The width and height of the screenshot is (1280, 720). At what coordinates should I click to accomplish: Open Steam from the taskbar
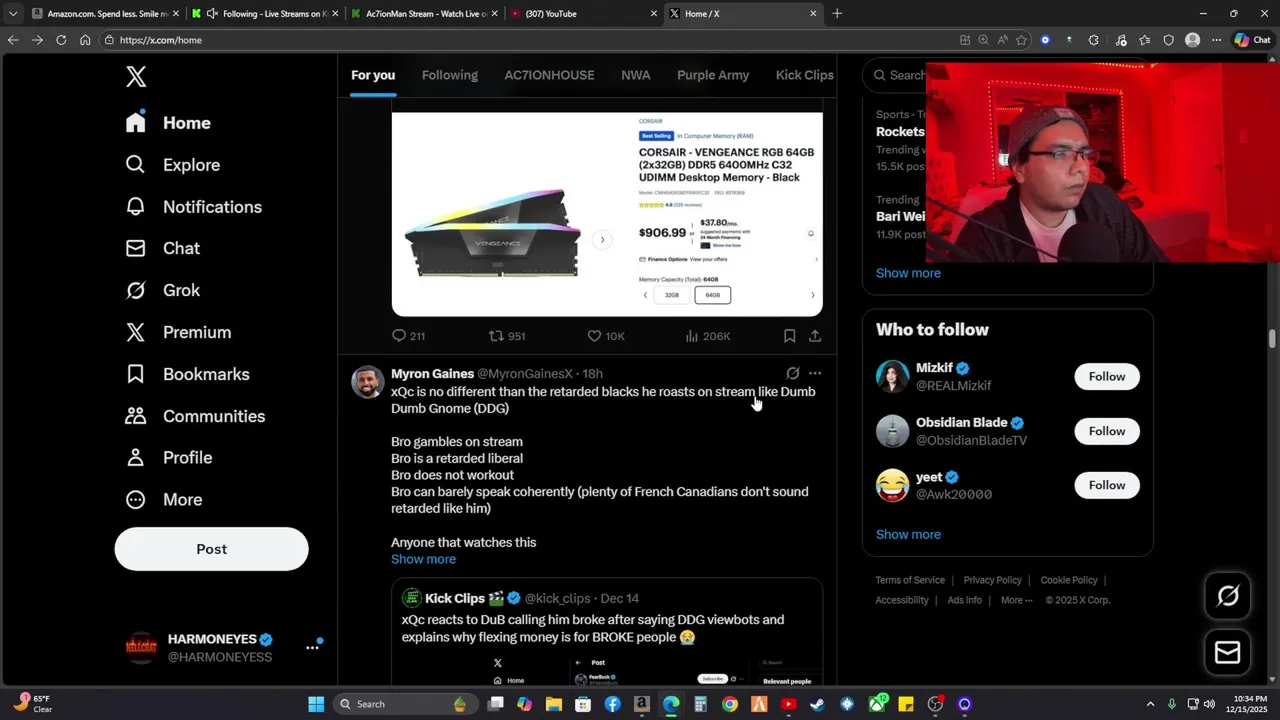(x=817, y=704)
